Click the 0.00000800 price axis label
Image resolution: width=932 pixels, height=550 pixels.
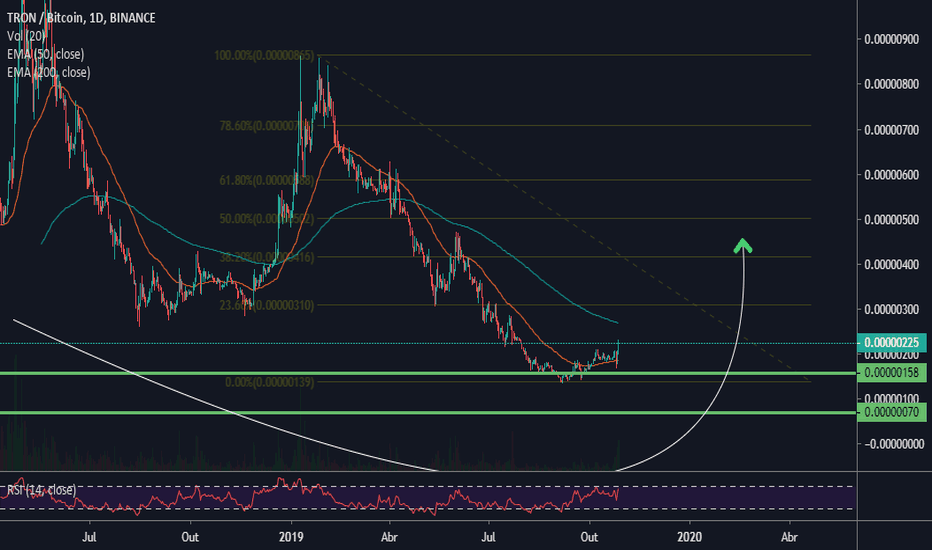(892, 84)
